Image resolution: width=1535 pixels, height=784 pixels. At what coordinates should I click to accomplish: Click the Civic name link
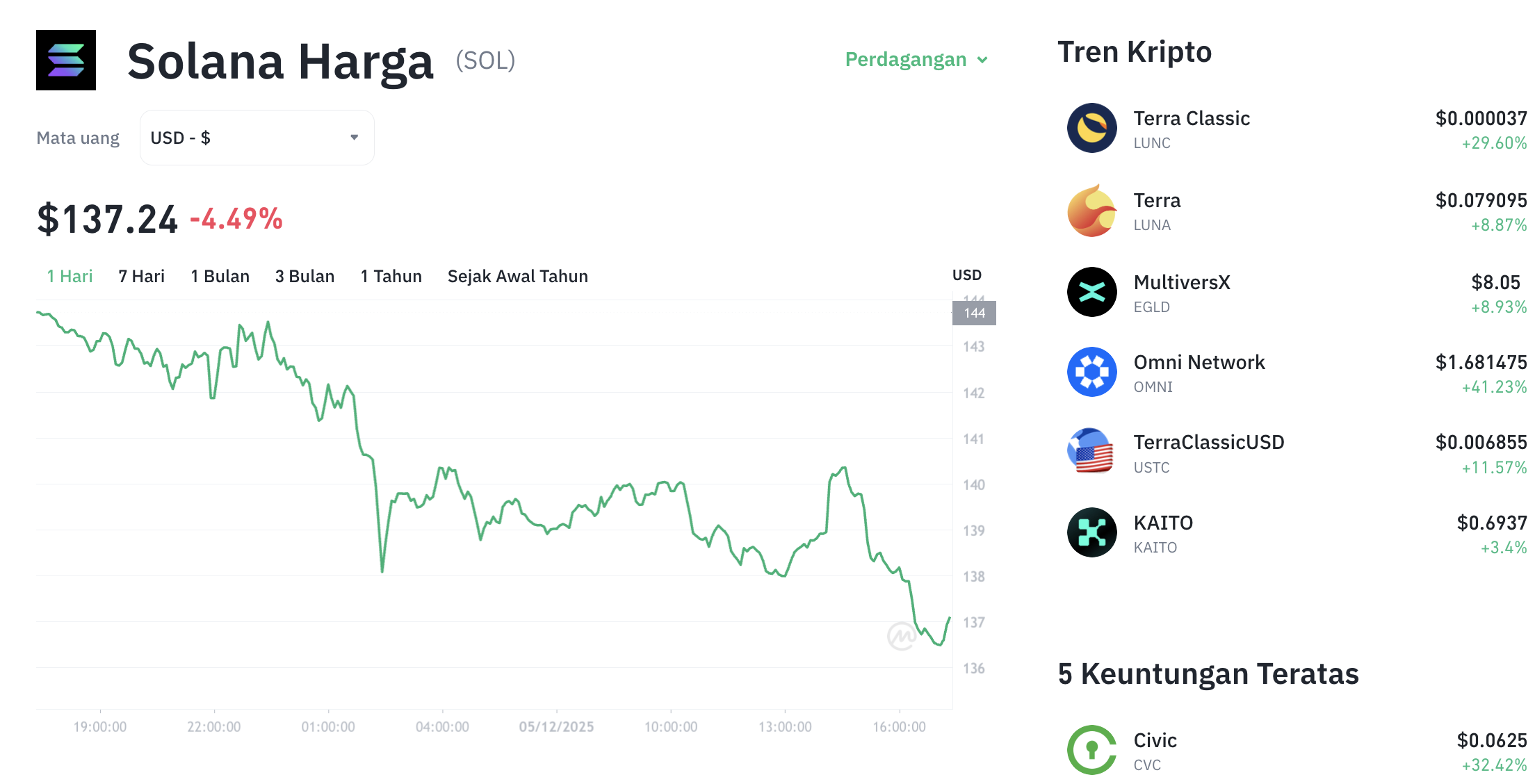coord(1154,740)
